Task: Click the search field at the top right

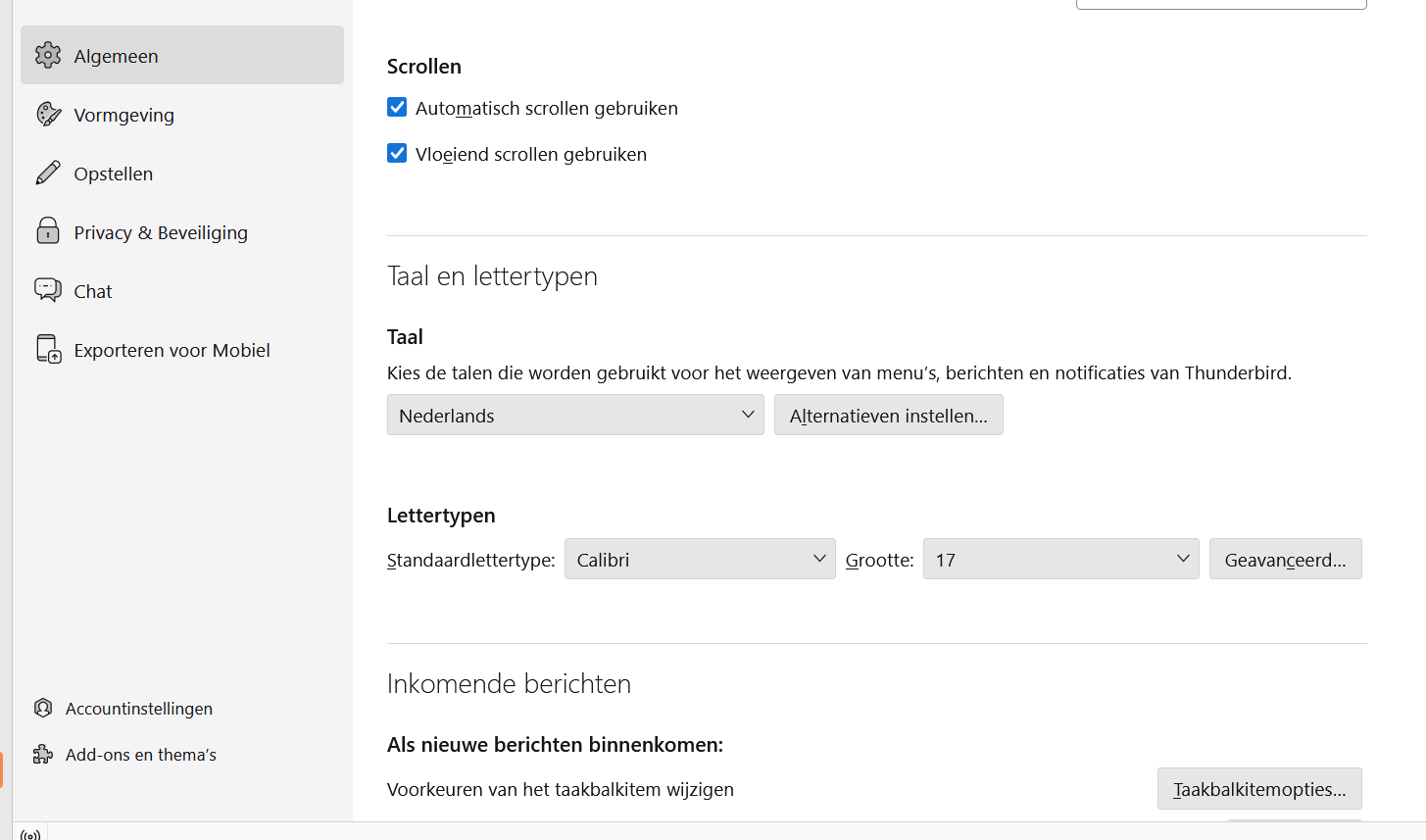Action: click(x=1221, y=4)
